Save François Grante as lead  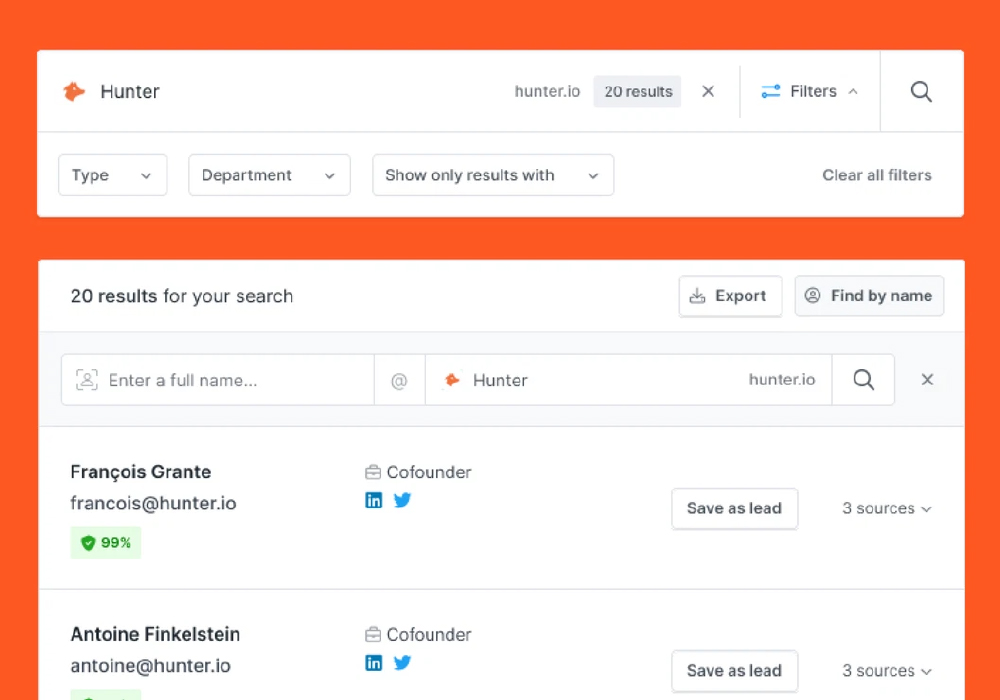[734, 508]
